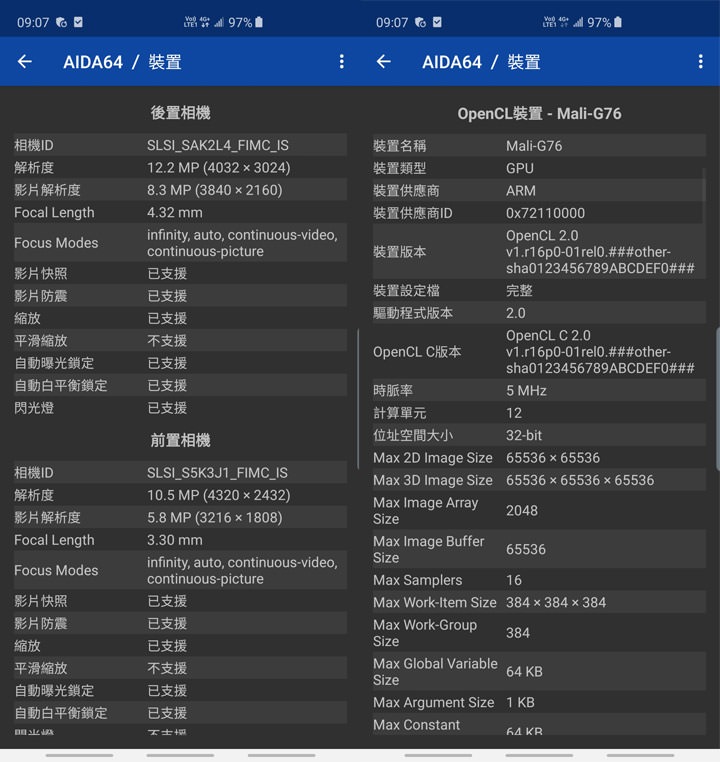
Task: Select the 10.5 MP (4320 × 2432) resolution value
Action: pyautogui.click(x=219, y=495)
